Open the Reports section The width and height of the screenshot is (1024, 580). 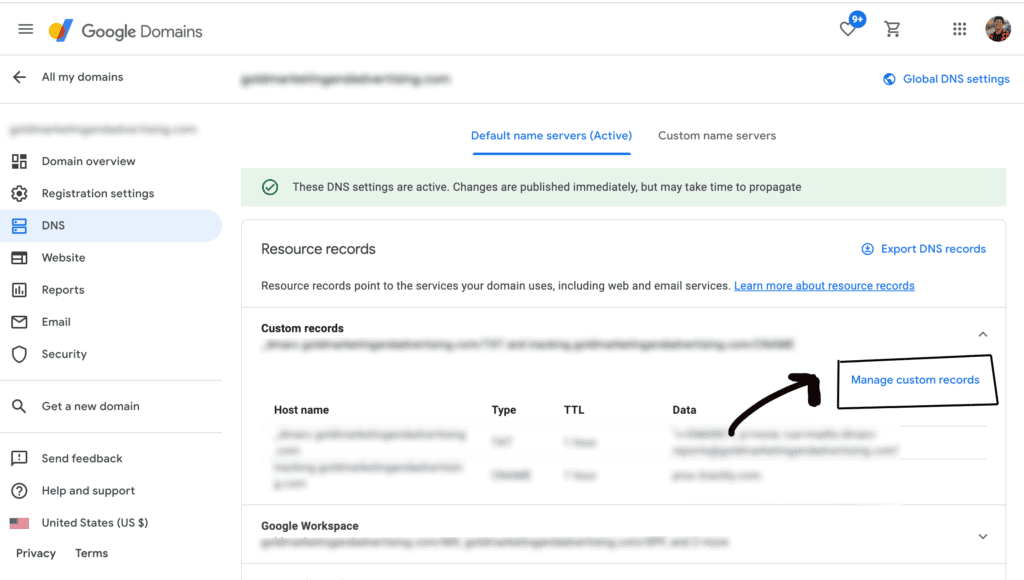coord(63,289)
